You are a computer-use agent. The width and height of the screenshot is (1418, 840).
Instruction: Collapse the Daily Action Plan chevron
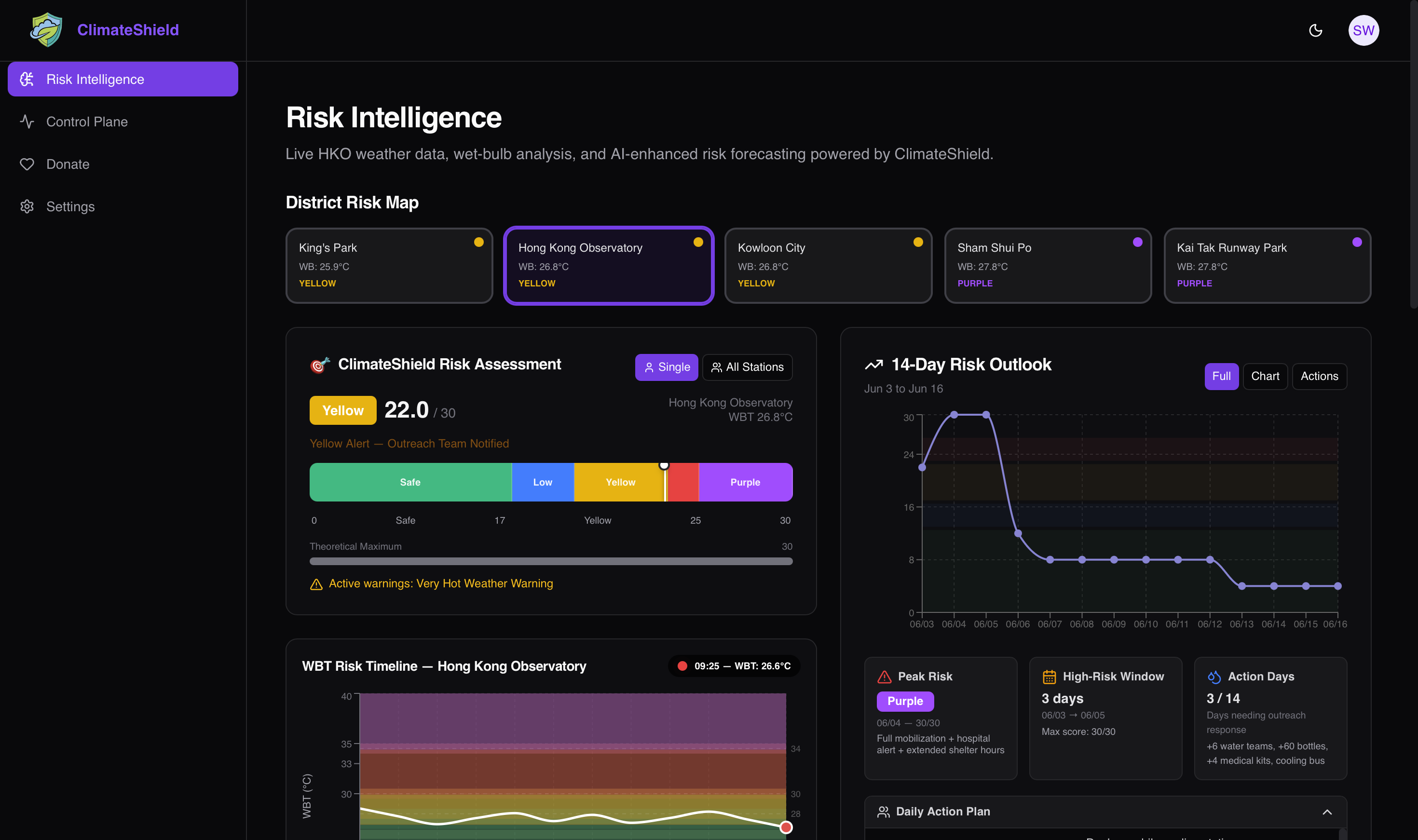coord(1327,812)
